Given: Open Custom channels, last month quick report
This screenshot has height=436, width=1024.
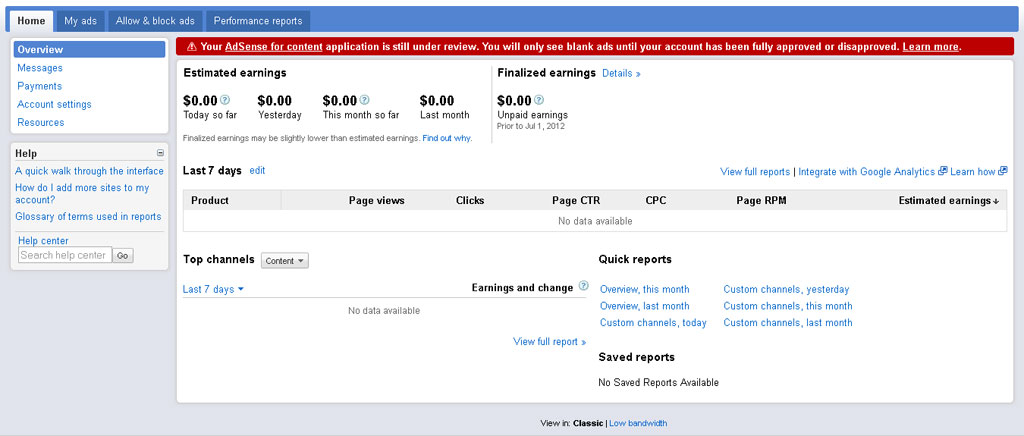Looking at the screenshot, I should (x=788, y=322).
